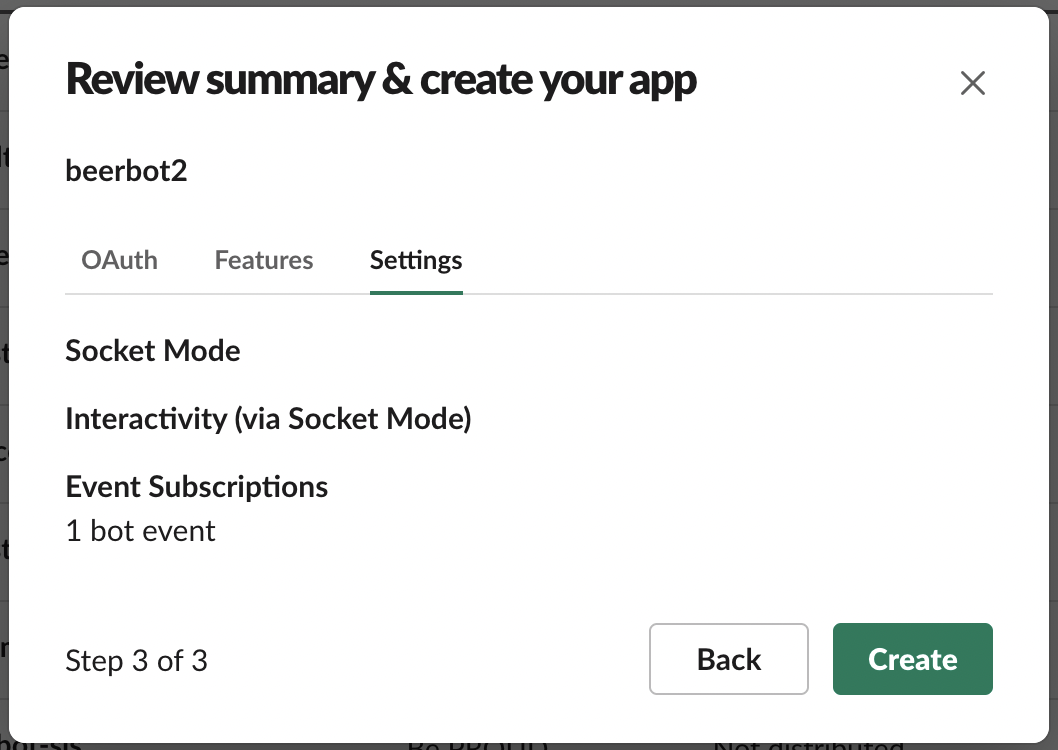This screenshot has height=750, width=1058.
Task: Click the 'Review summary & create your app' title
Action: (x=381, y=80)
